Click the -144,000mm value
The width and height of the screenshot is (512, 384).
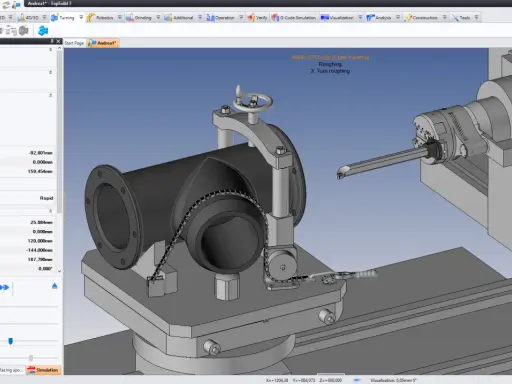pos(39,250)
